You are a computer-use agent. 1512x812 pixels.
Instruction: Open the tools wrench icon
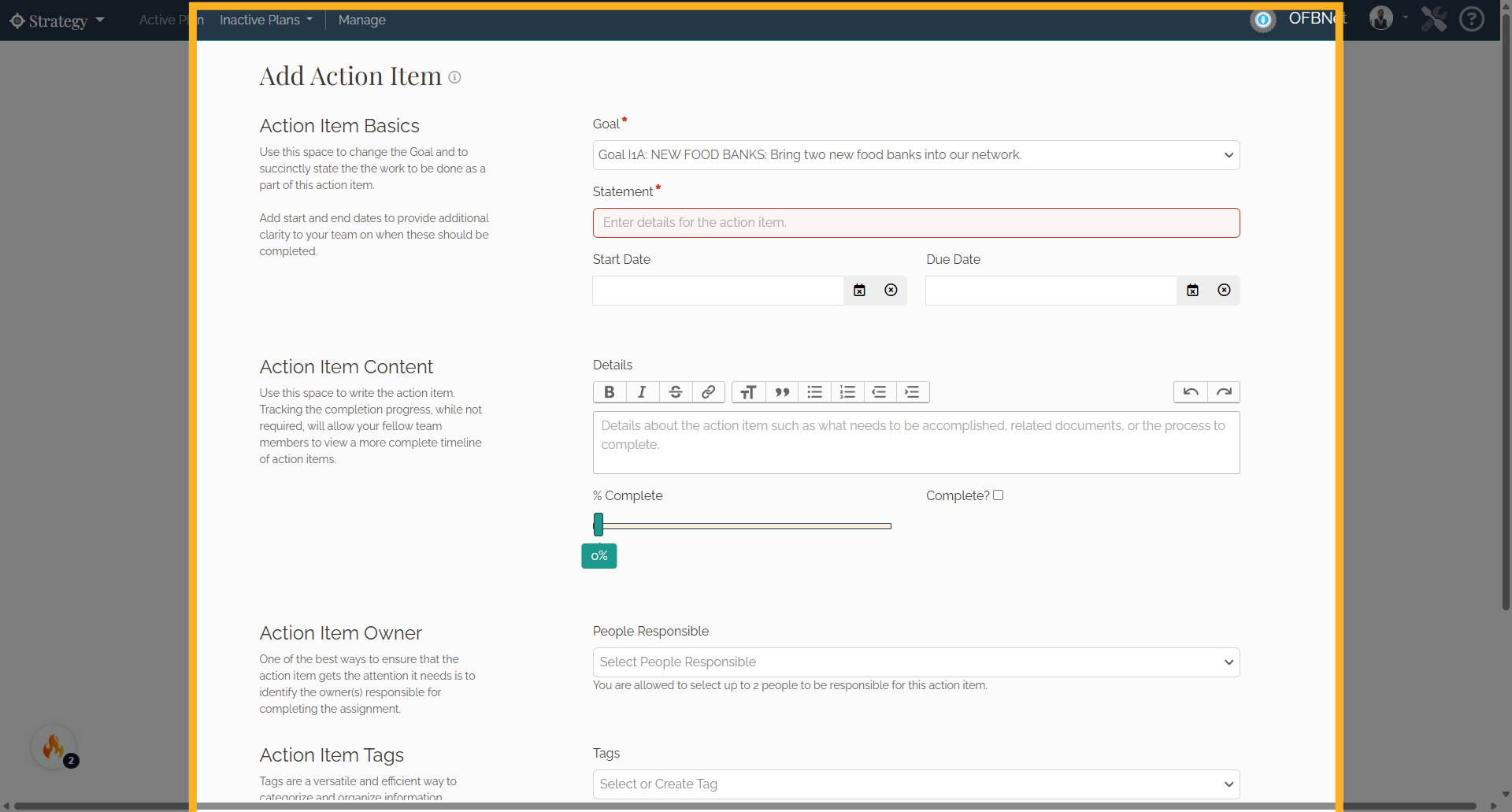pyautogui.click(x=1434, y=19)
